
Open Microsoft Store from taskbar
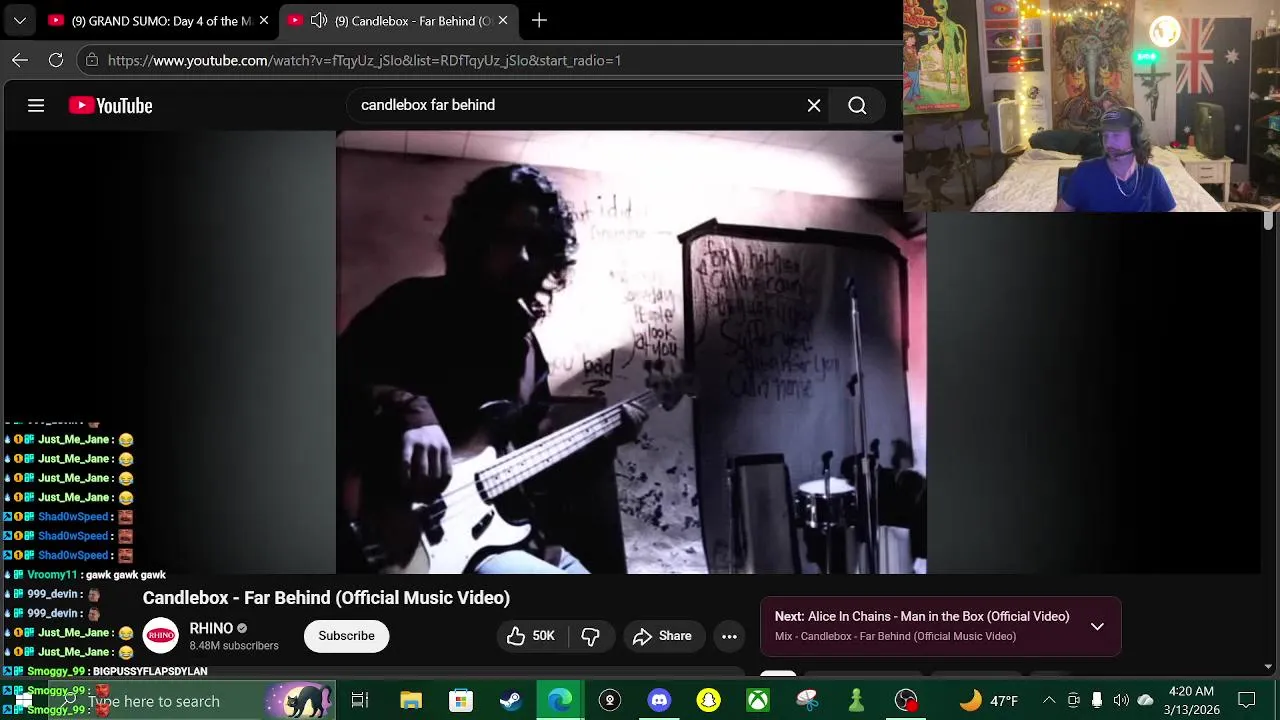(x=460, y=701)
